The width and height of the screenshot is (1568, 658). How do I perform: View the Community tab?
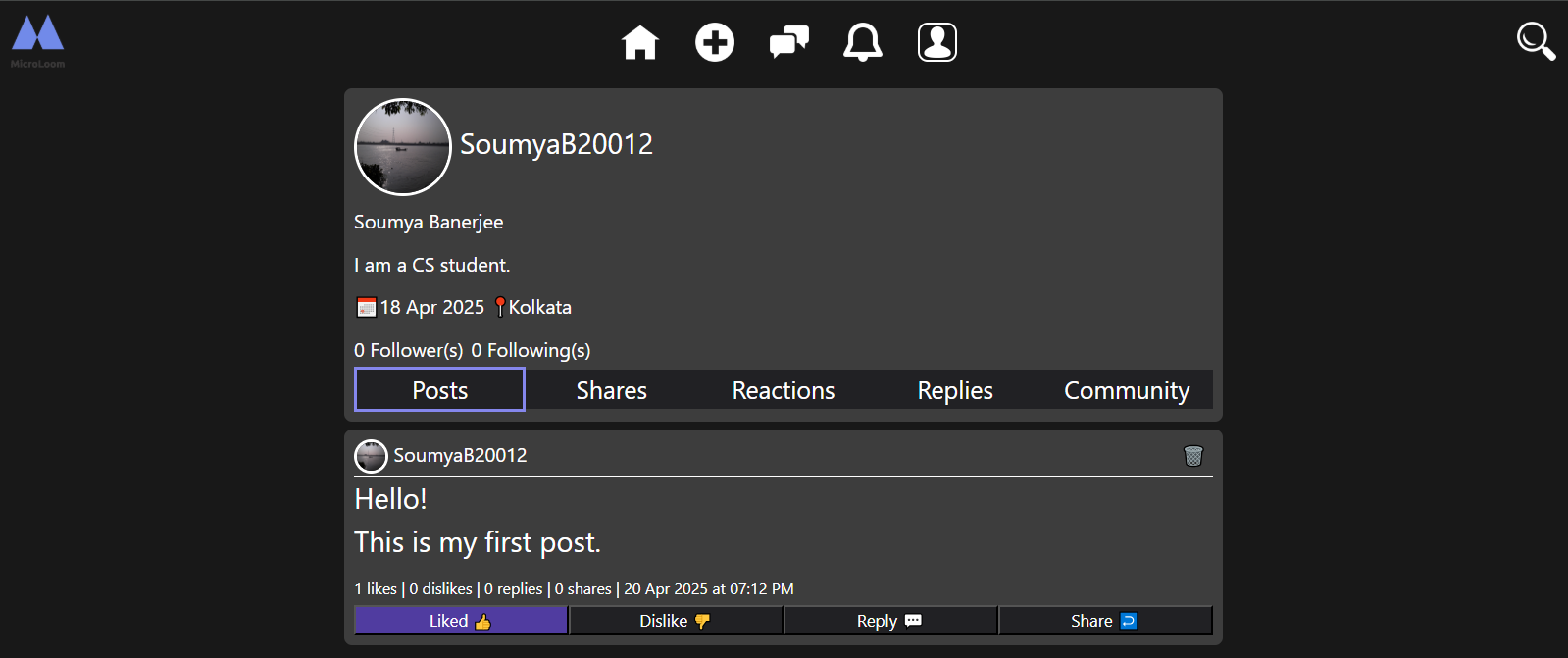tap(1127, 390)
